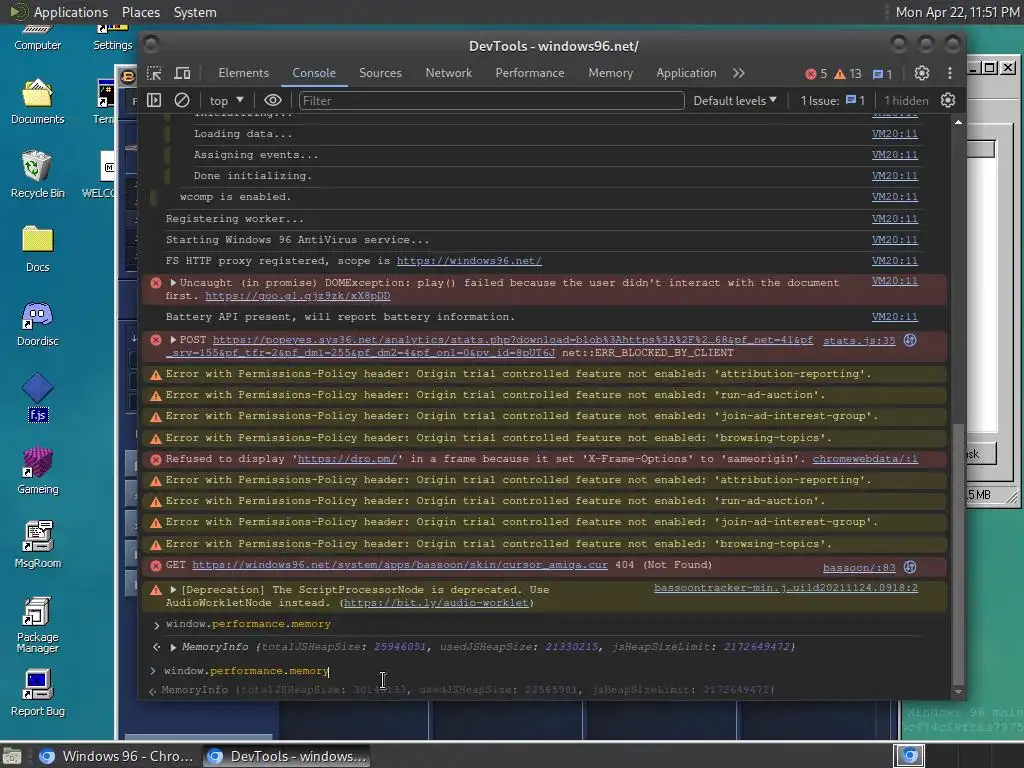Screen dimensions: 1024x768
Task: Open the bassoontracker-min.js source link
Action: pyautogui.click(x=786, y=588)
